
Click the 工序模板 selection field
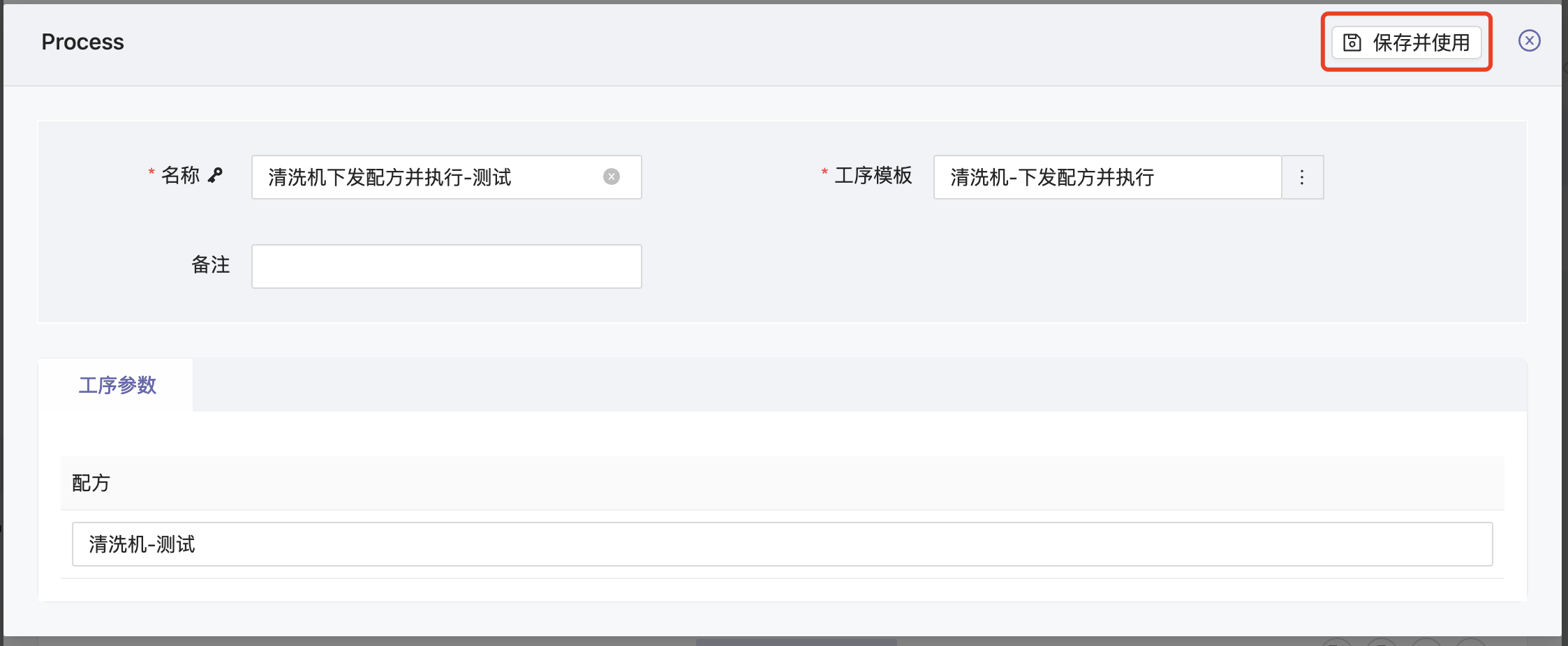coord(1107,177)
